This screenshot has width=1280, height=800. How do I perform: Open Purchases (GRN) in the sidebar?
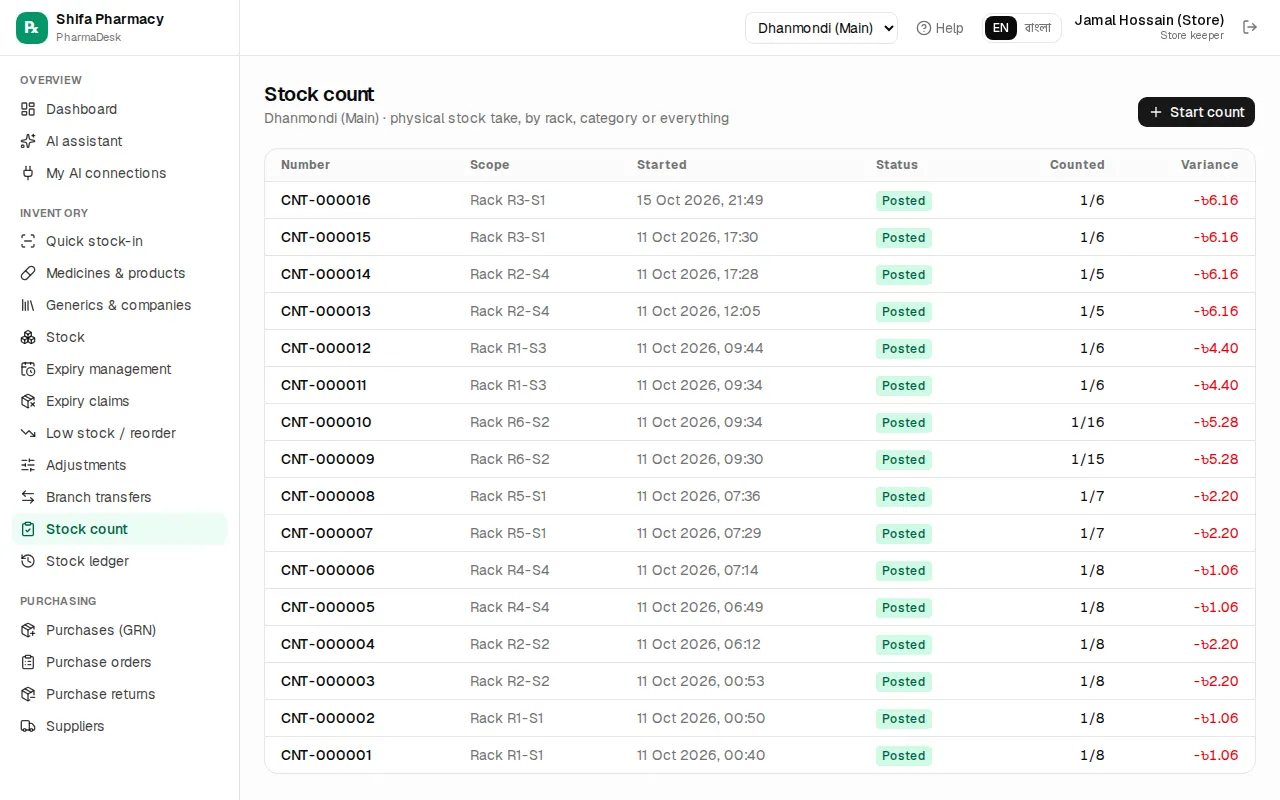(x=120, y=630)
